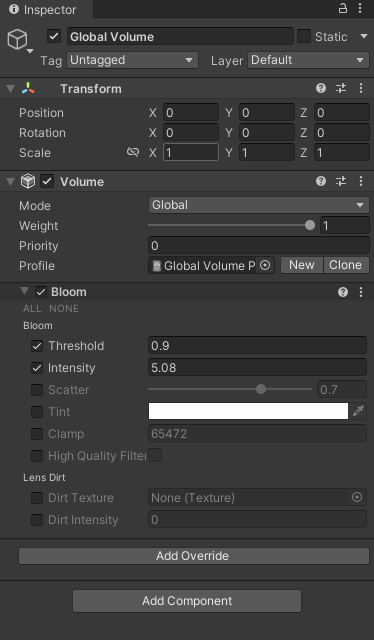Adjust the Weight slider handle
The image size is (374, 640).
(x=310, y=225)
